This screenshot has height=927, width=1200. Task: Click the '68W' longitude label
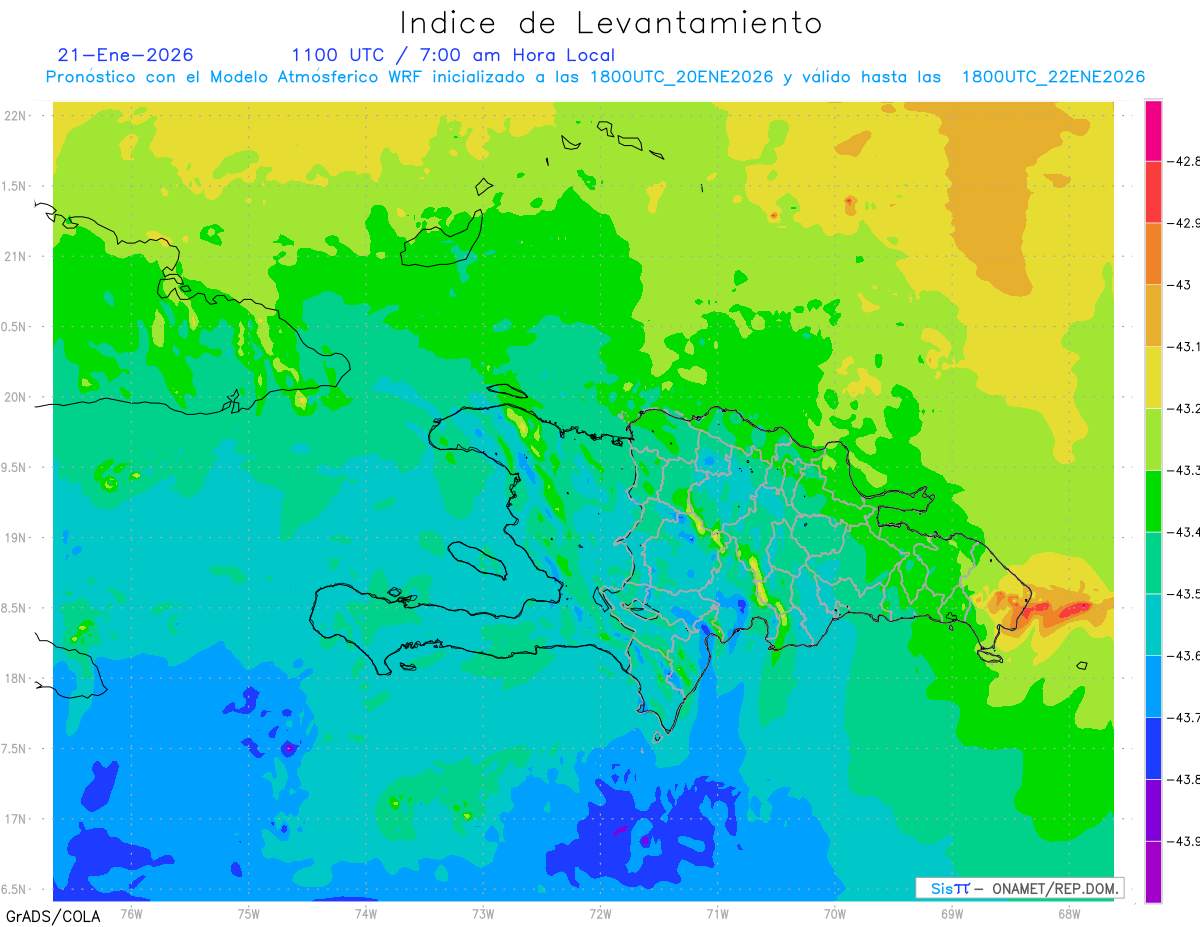click(x=1069, y=913)
